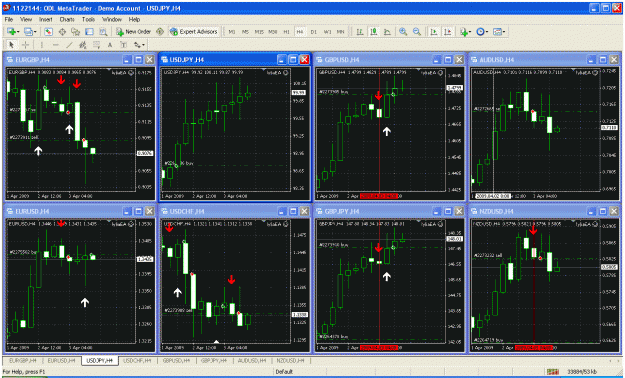Open the Window menu
The width and height of the screenshot is (625, 378).
pos(112,19)
